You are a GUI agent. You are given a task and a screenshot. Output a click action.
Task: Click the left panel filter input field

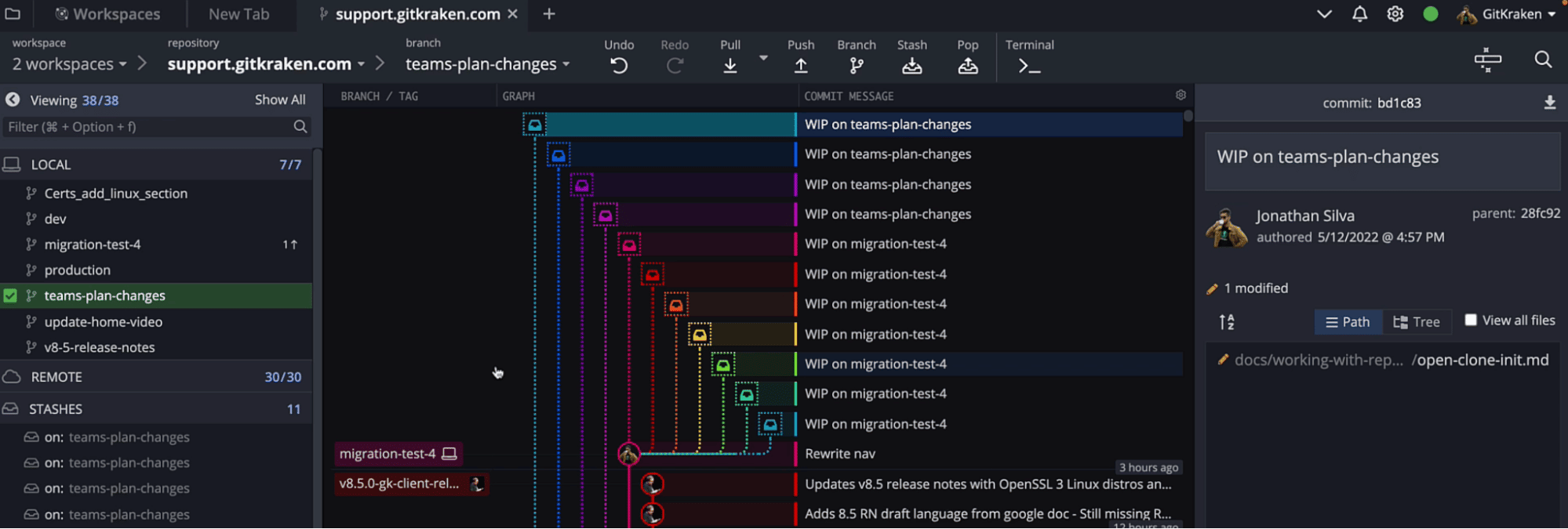(156, 127)
